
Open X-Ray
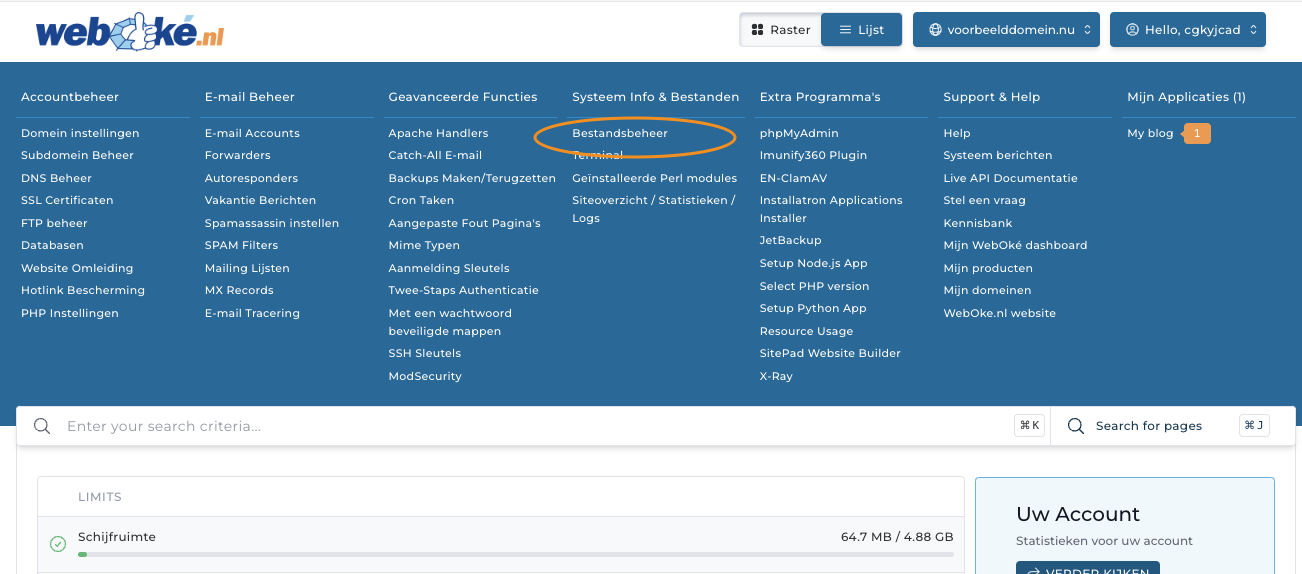(776, 376)
